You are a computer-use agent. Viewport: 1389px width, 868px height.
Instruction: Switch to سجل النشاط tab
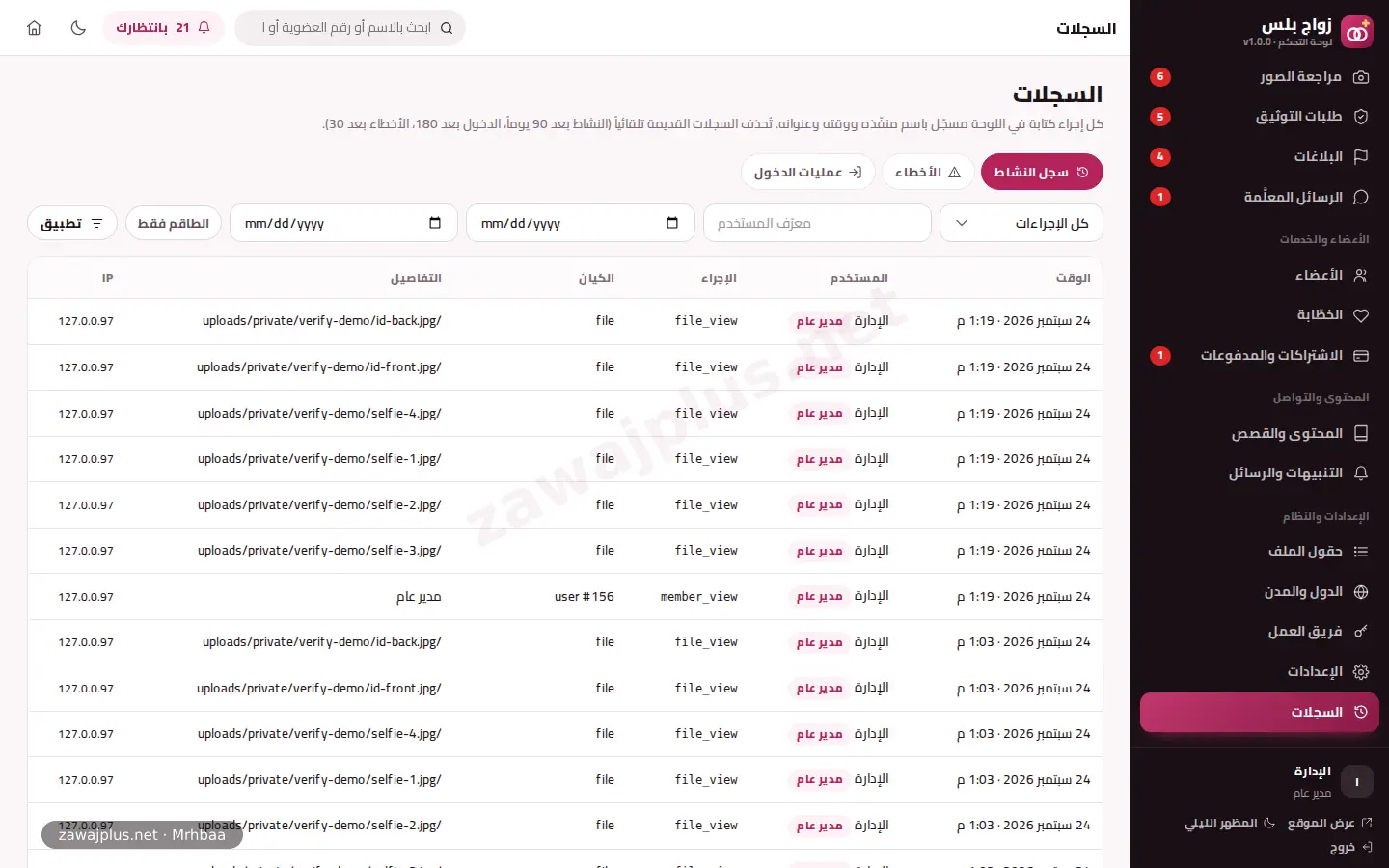1042,172
